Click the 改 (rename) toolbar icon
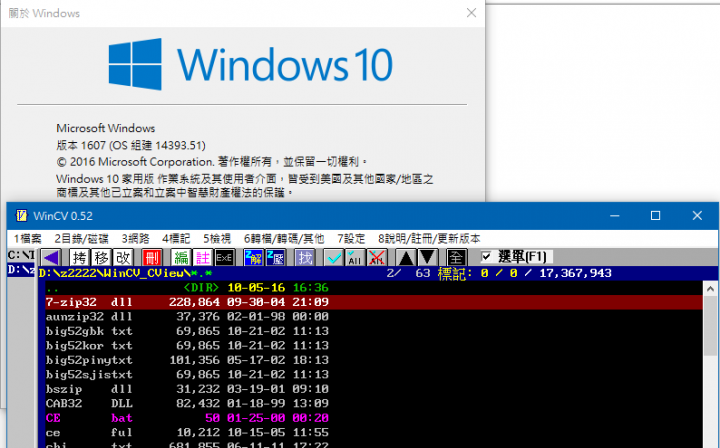Image resolution: width=720 pixels, height=448 pixels. [x=123, y=258]
